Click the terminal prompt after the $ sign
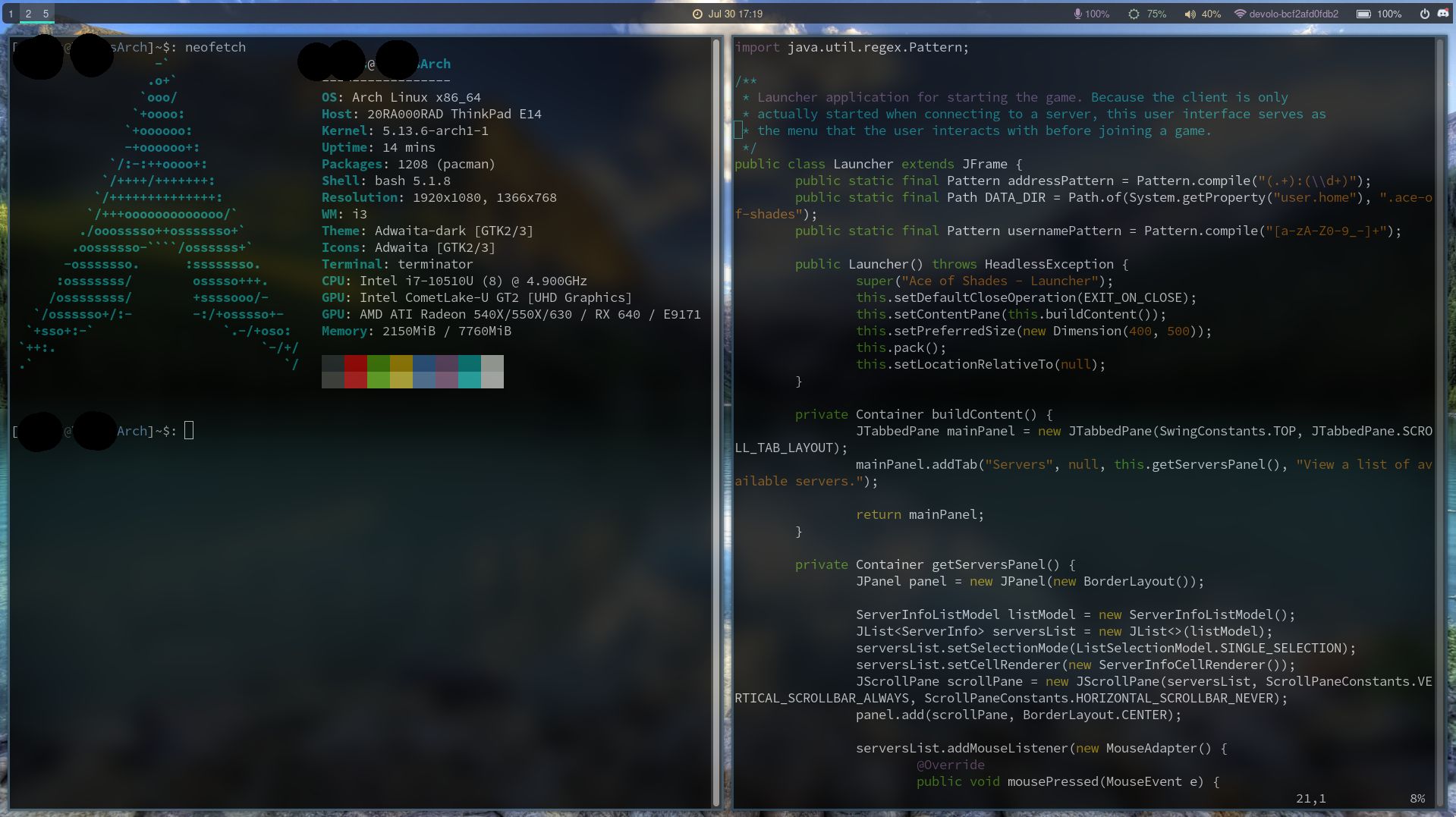The height and width of the screenshot is (817, 1456). click(188, 430)
